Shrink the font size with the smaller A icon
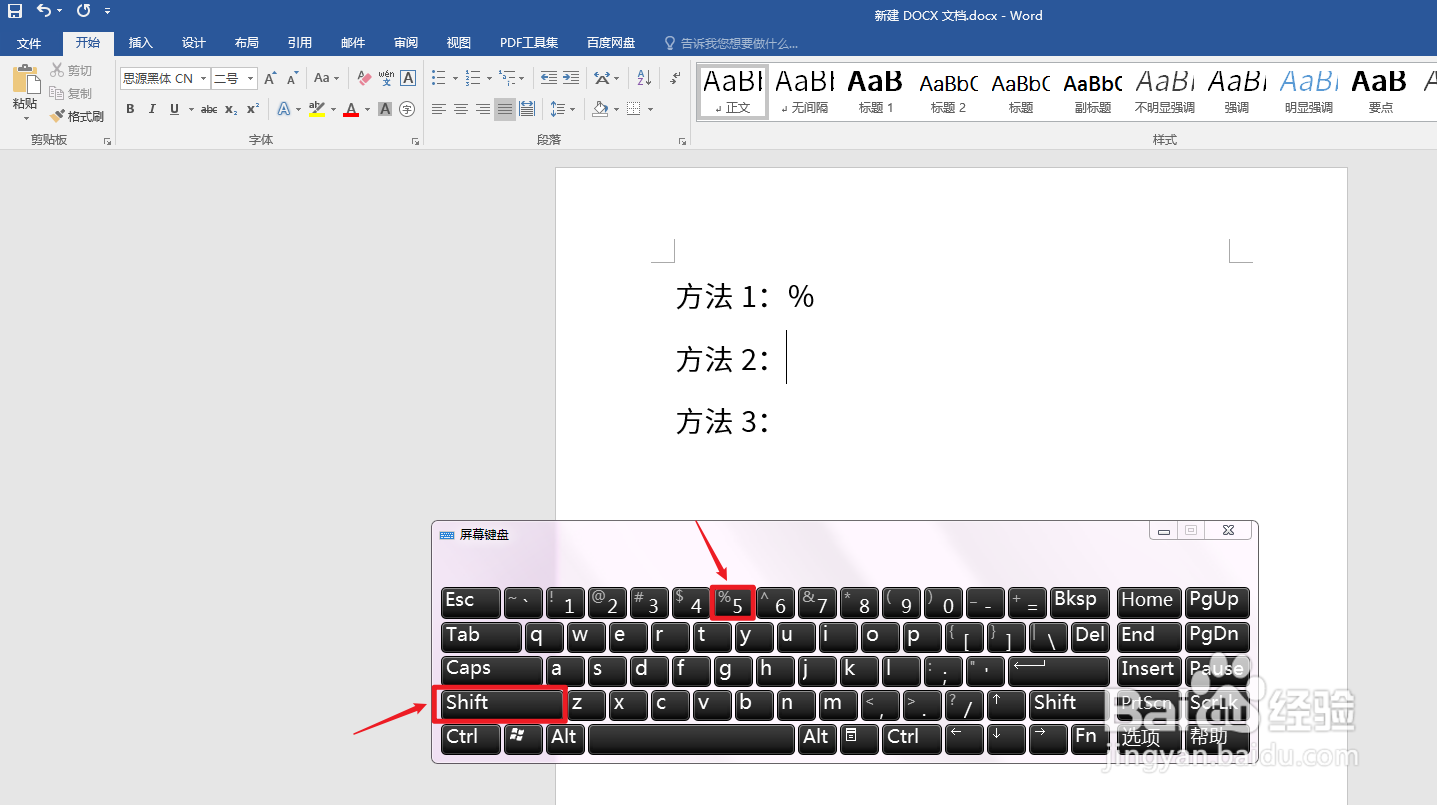The height and width of the screenshot is (805, 1437). 293,78
